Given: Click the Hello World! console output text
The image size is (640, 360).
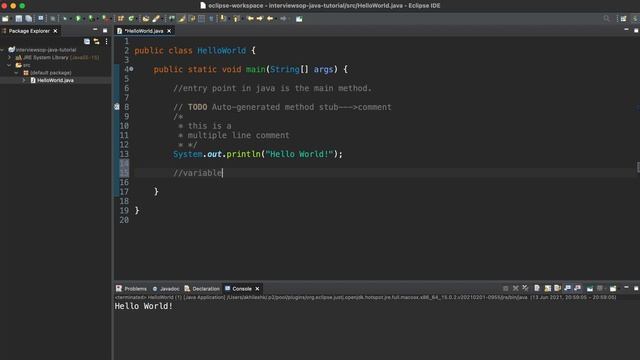Looking at the screenshot, I should pos(144,306).
